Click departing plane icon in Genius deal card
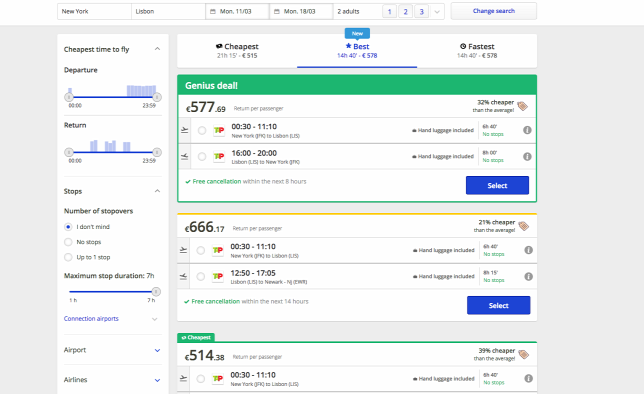Screen dimensions: 644x394 click(185, 130)
